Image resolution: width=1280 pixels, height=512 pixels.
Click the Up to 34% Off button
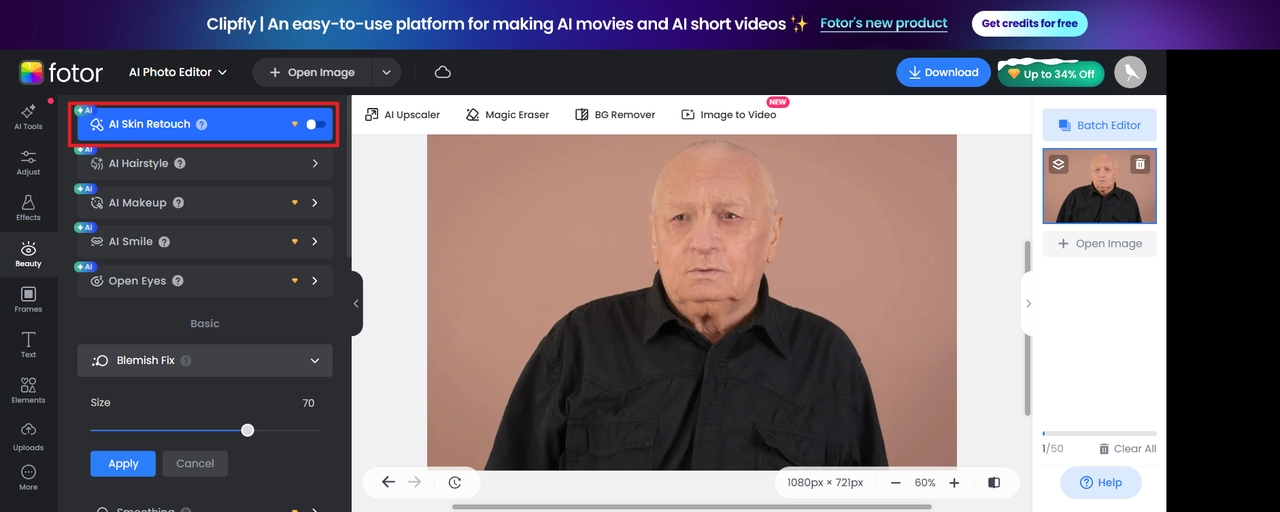[x=1050, y=74]
